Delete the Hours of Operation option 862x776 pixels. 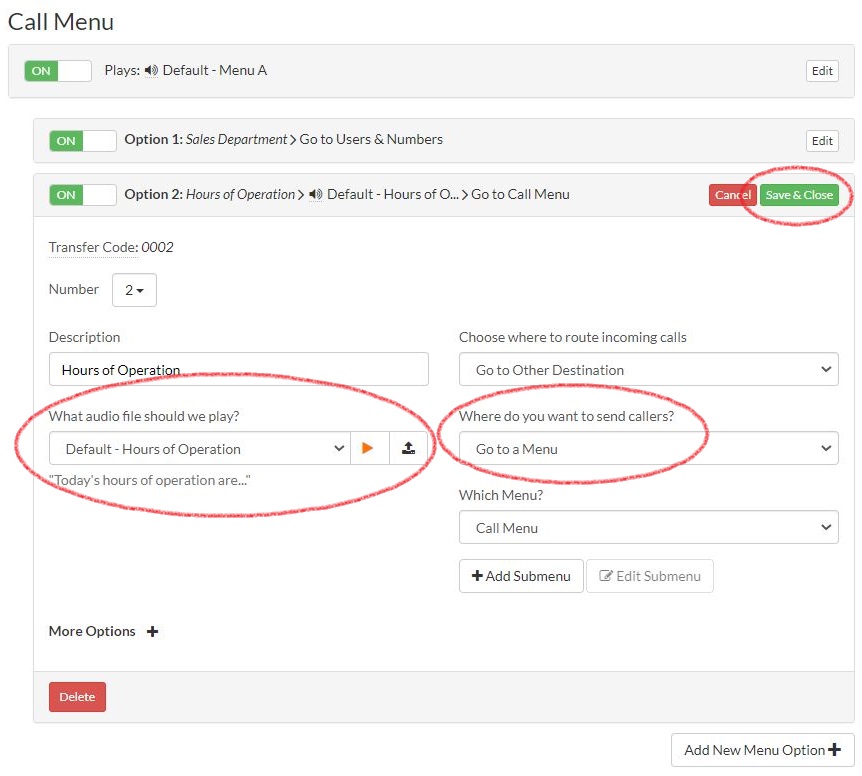pos(77,697)
